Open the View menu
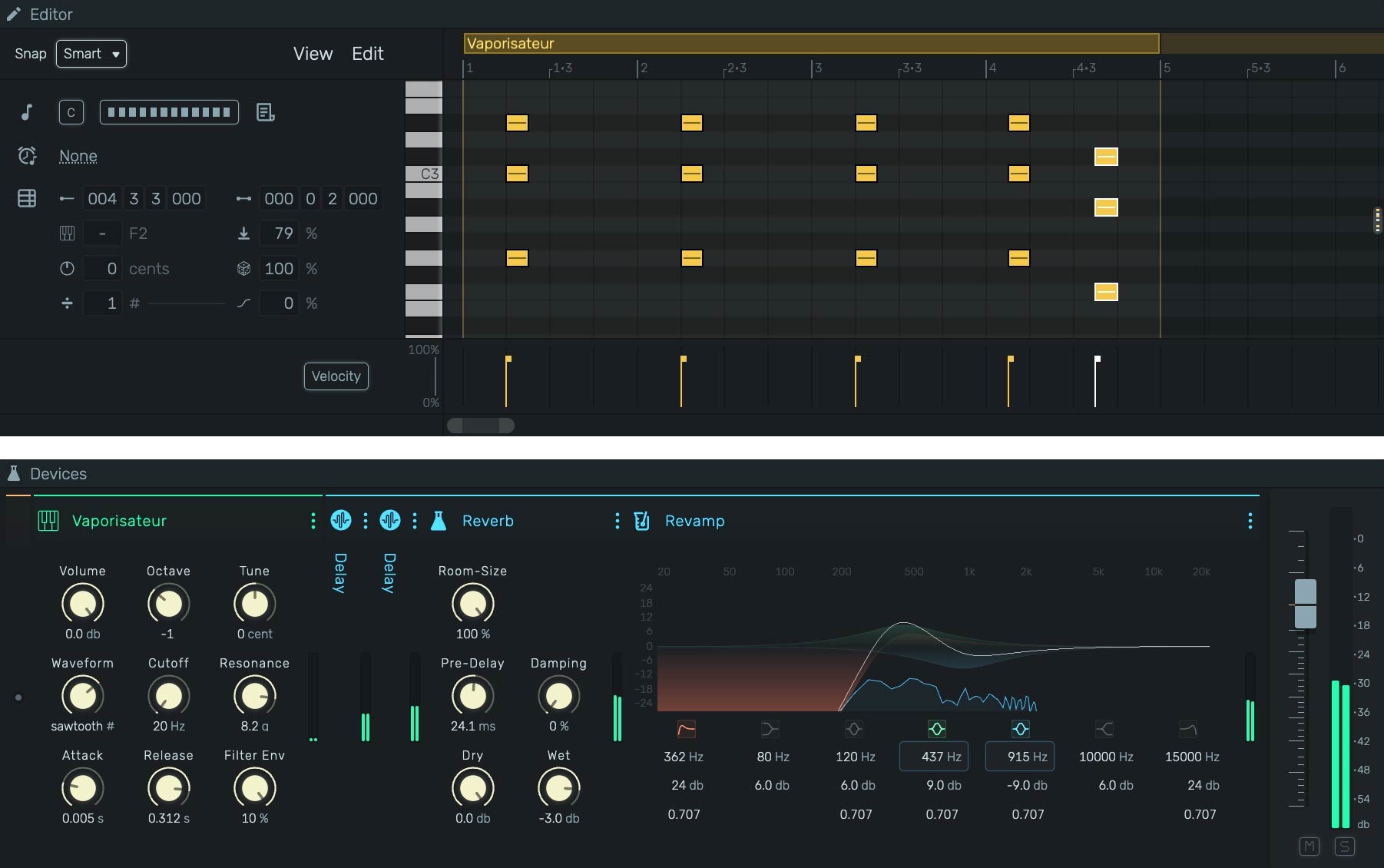 click(313, 54)
